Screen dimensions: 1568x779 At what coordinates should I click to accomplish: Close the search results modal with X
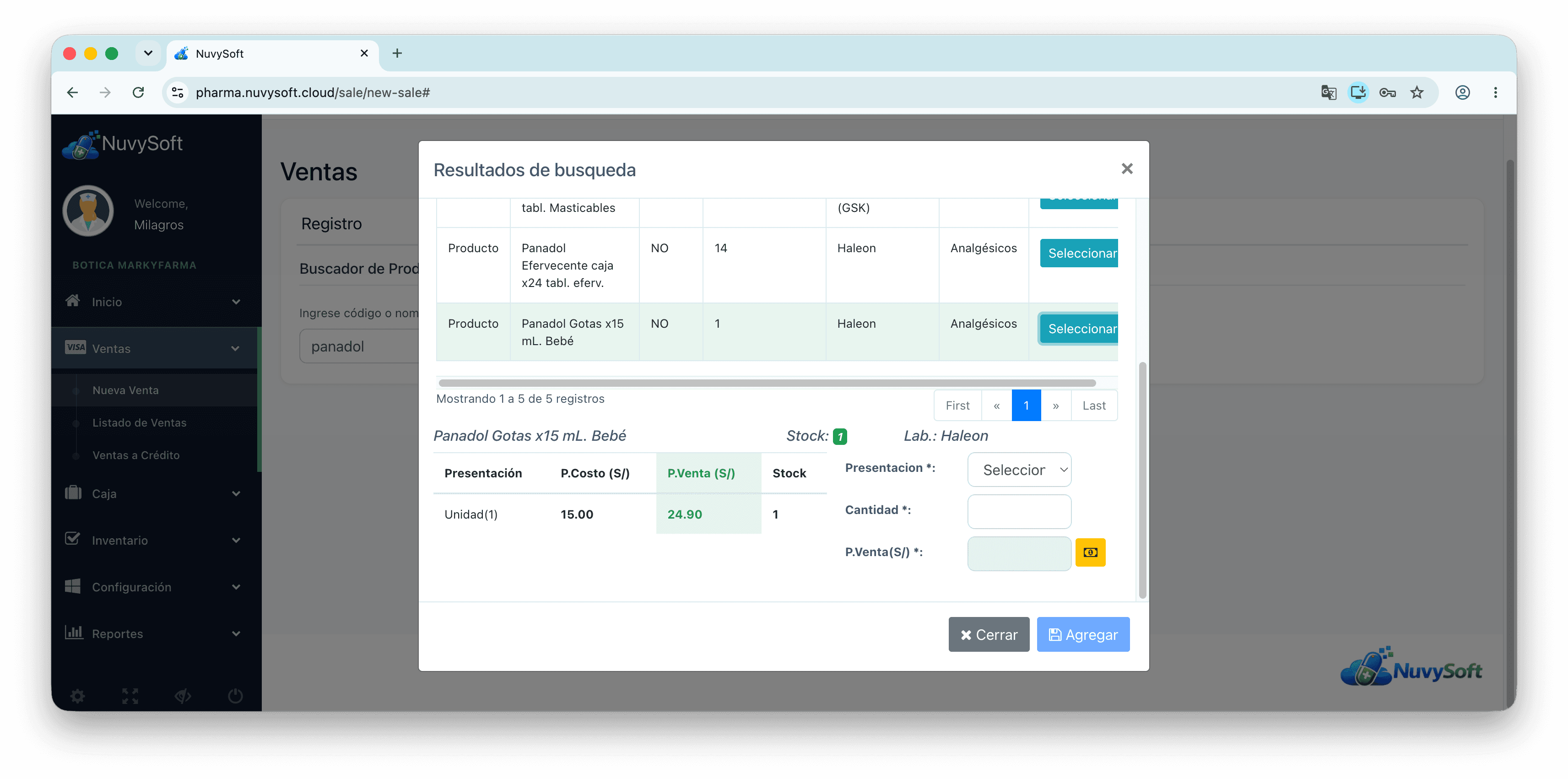[1127, 168]
